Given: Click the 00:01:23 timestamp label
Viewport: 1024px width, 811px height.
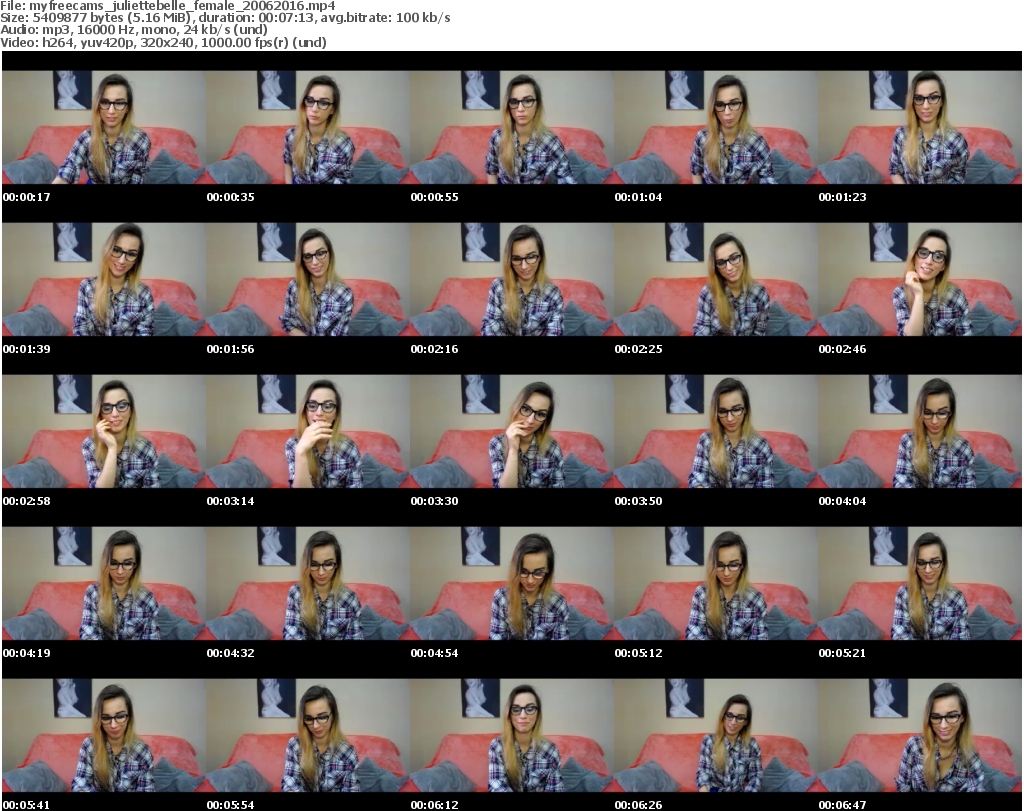Looking at the screenshot, I should point(842,197).
